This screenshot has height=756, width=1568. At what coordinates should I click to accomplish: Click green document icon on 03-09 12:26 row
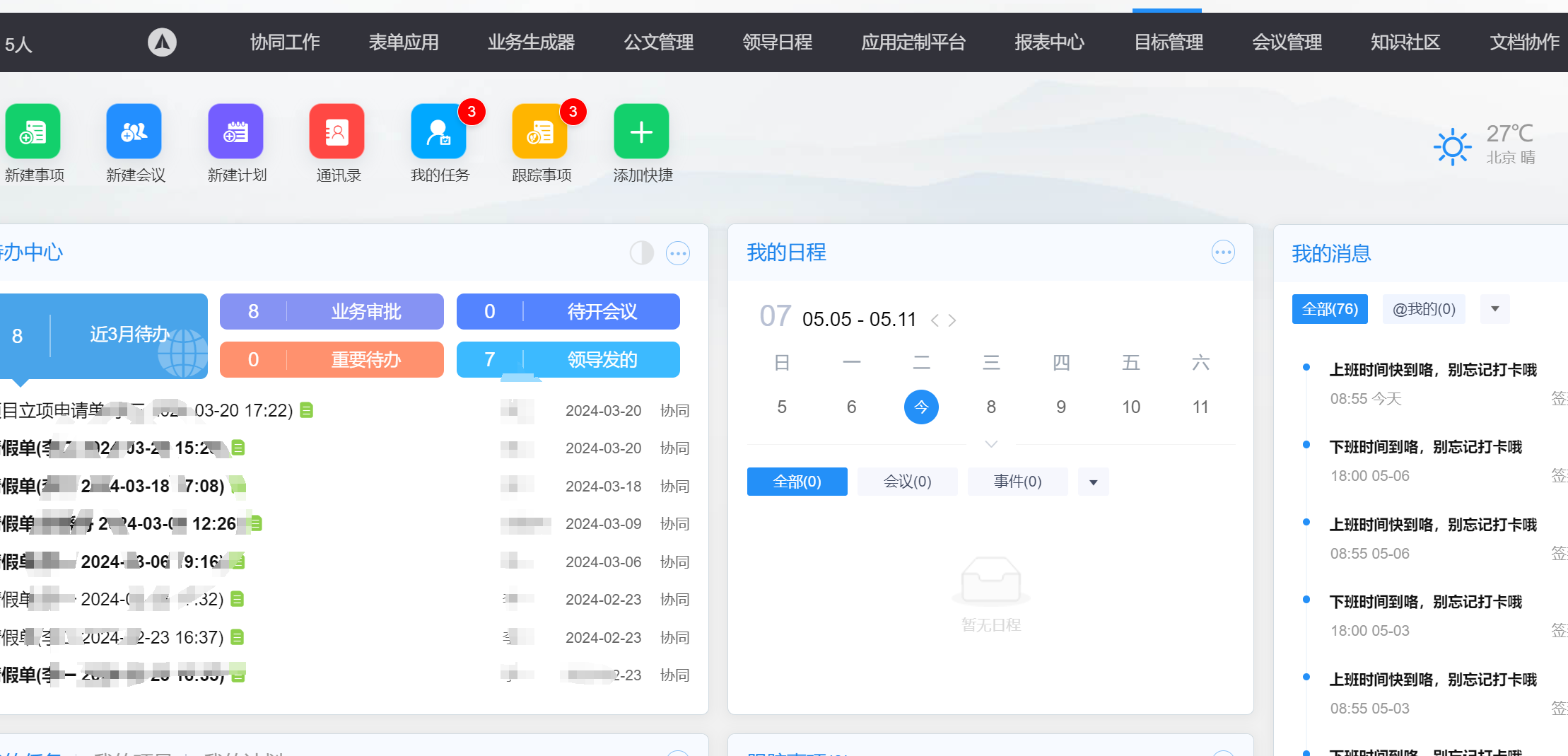point(256,523)
